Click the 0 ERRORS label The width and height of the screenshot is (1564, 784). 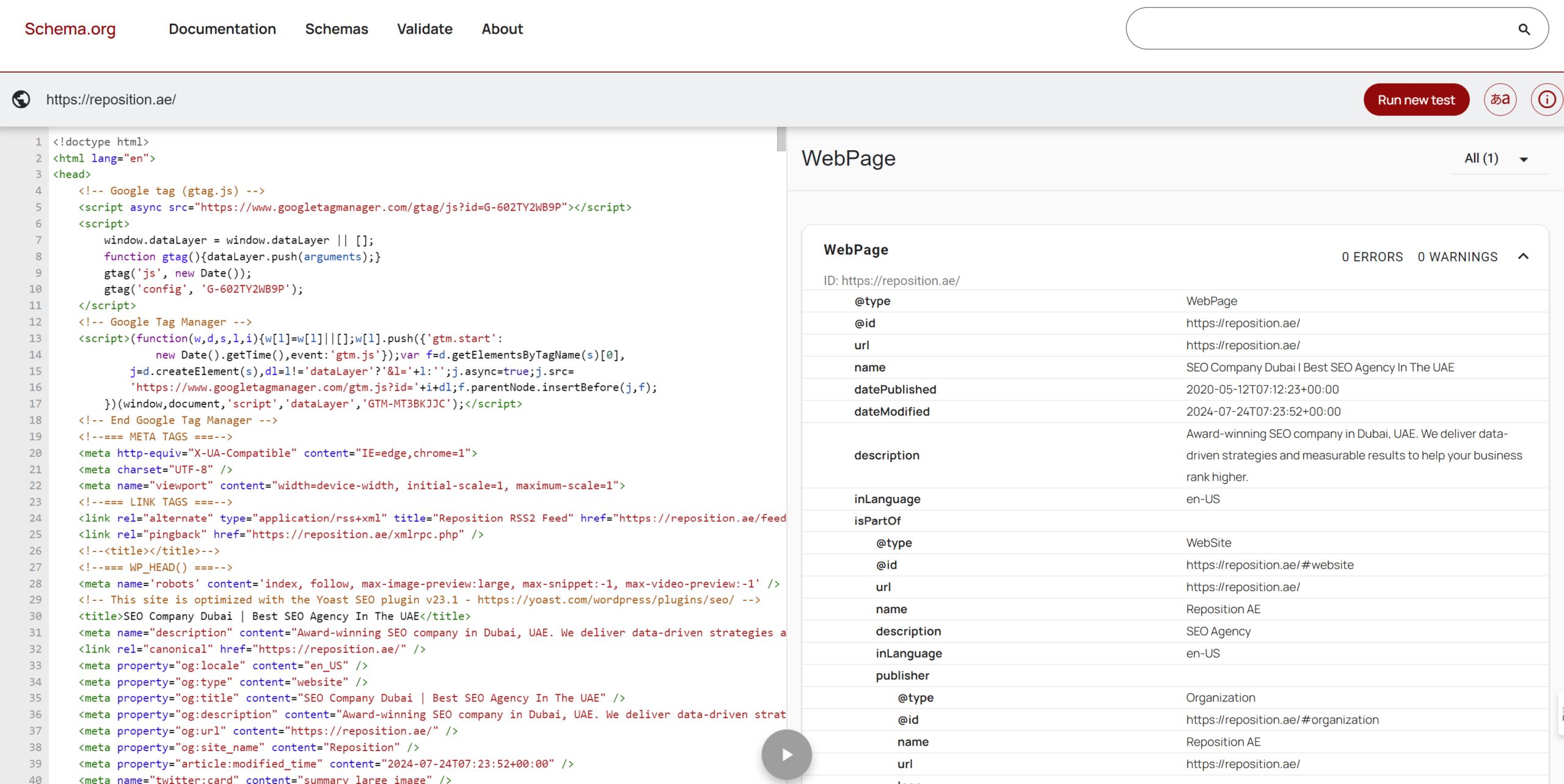tap(1372, 256)
